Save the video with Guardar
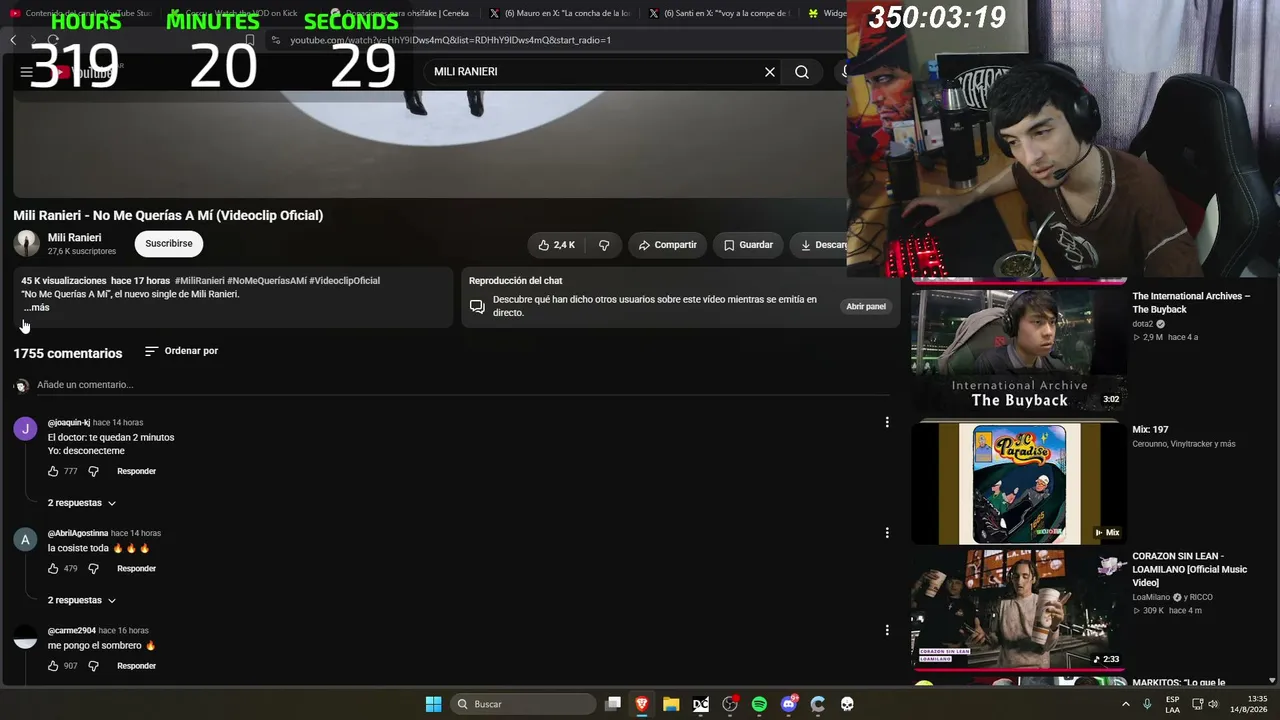This screenshot has width=1280, height=720. click(x=748, y=245)
